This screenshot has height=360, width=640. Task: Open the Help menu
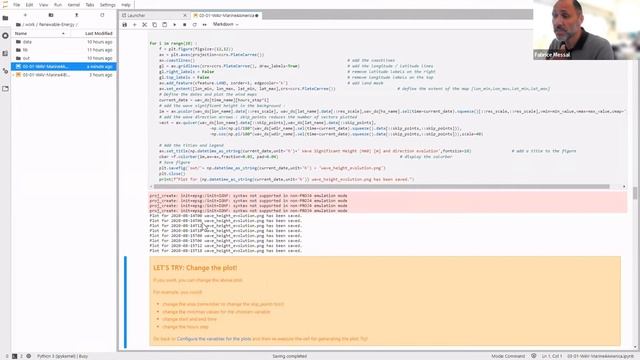pyautogui.click(x=126, y=5)
